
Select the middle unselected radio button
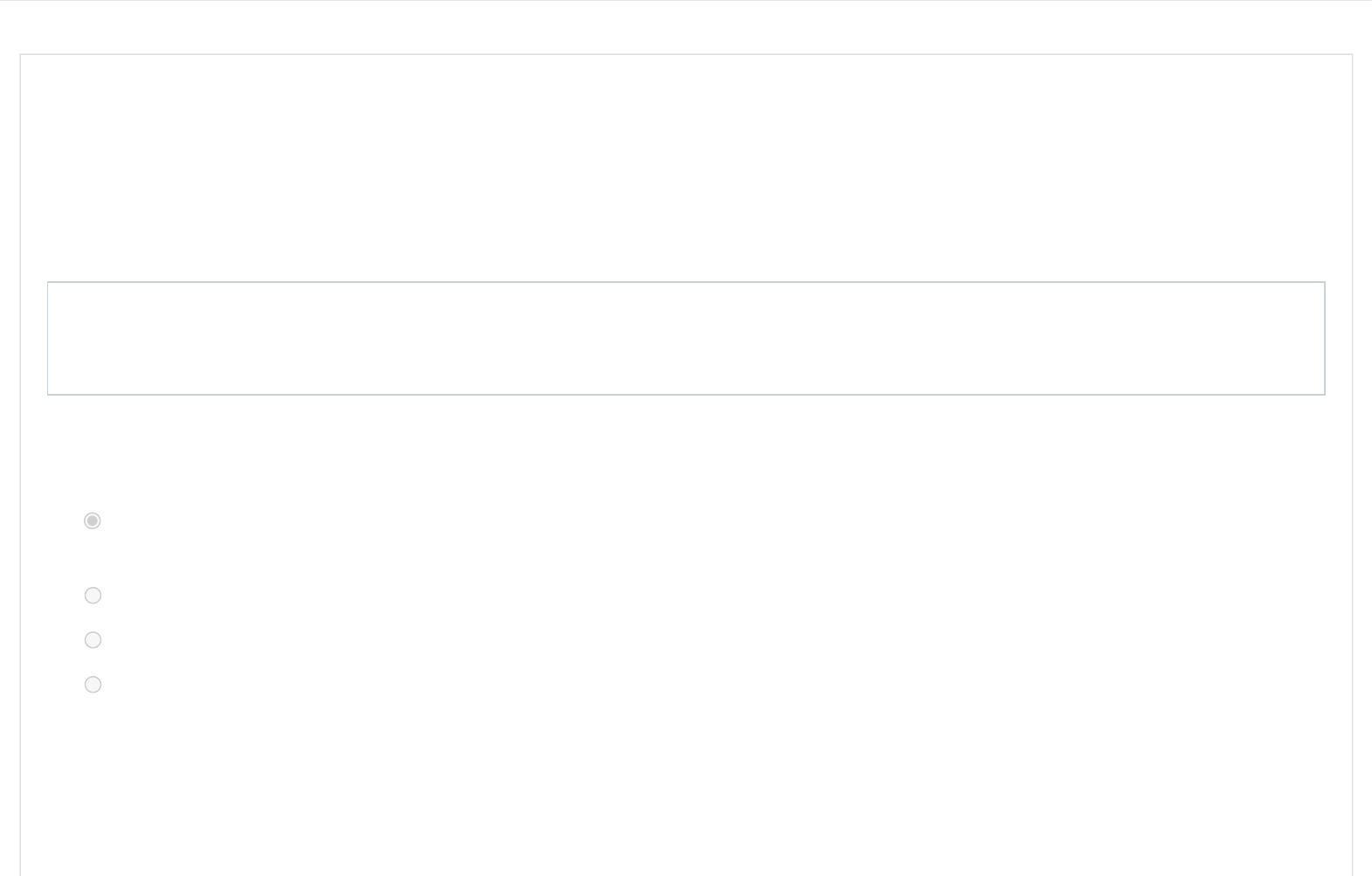coord(93,640)
